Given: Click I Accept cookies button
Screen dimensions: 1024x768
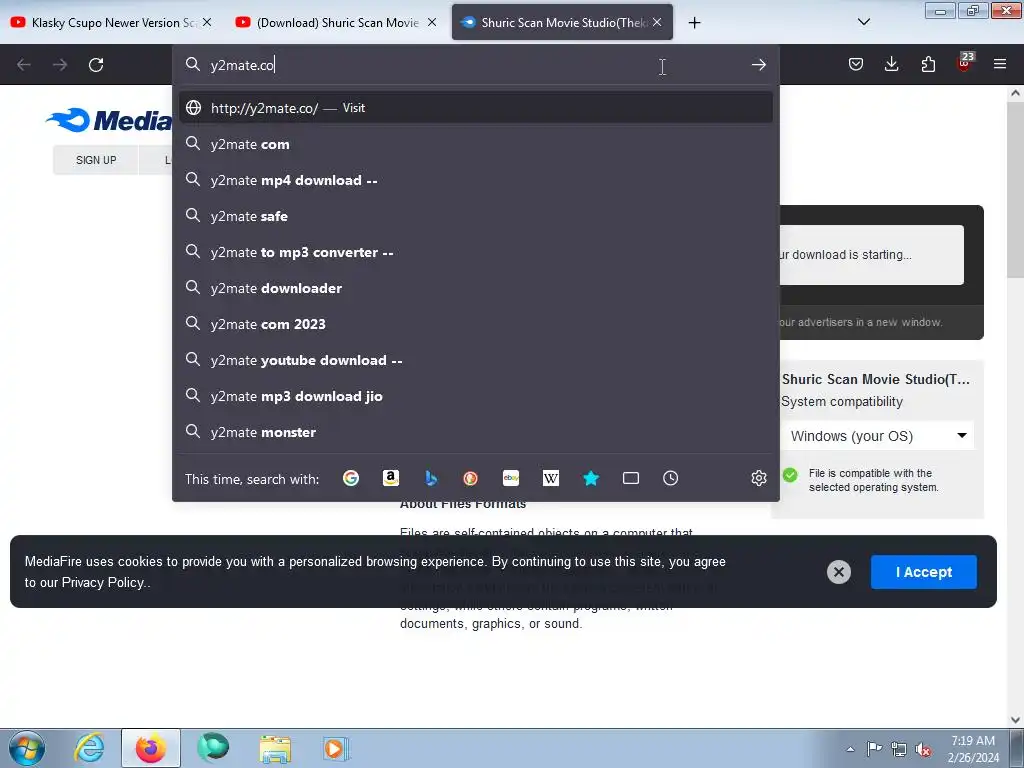Looking at the screenshot, I should click(923, 572).
